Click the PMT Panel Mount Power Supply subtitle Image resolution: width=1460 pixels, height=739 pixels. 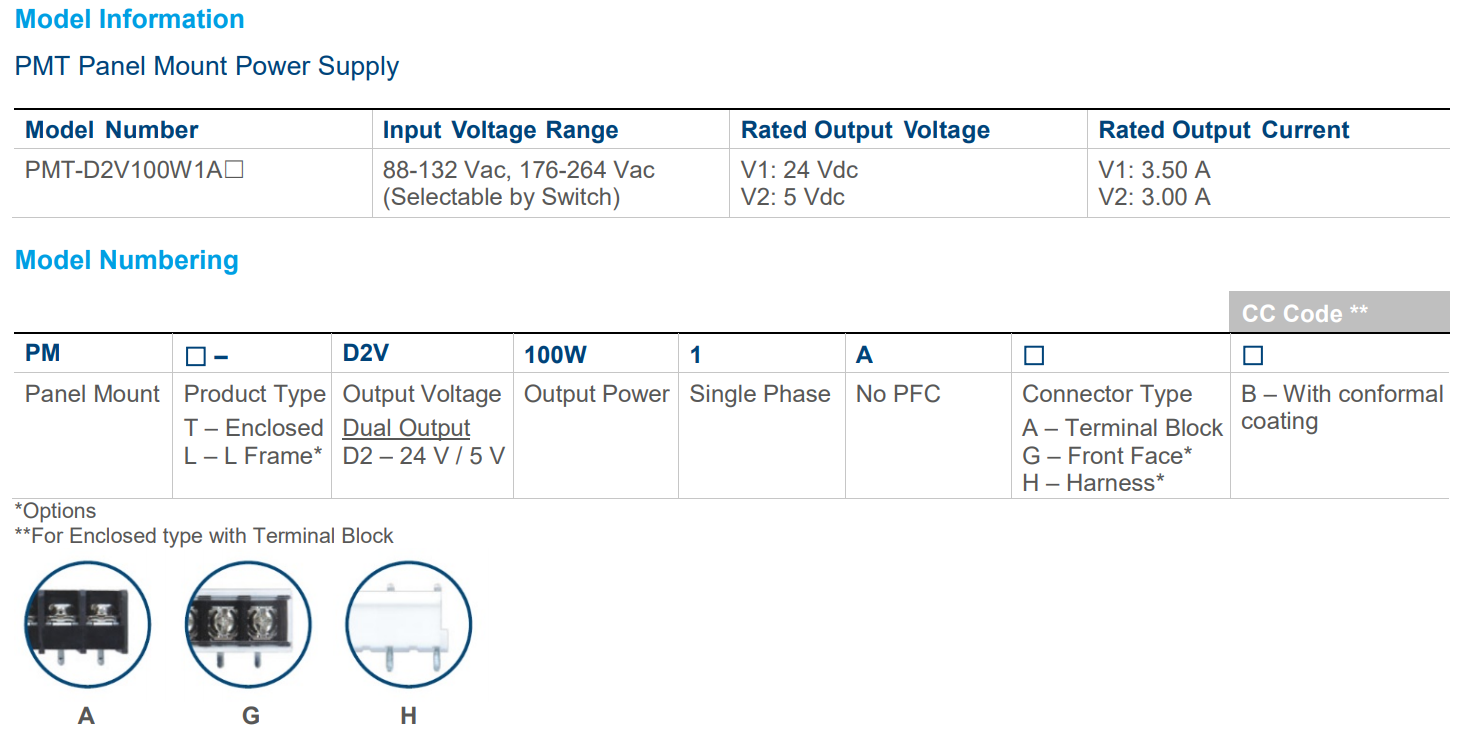pos(206,66)
